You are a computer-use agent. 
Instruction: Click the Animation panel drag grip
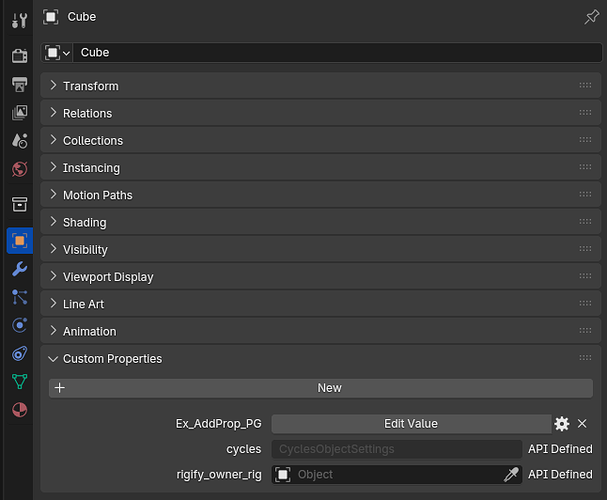(x=585, y=331)
